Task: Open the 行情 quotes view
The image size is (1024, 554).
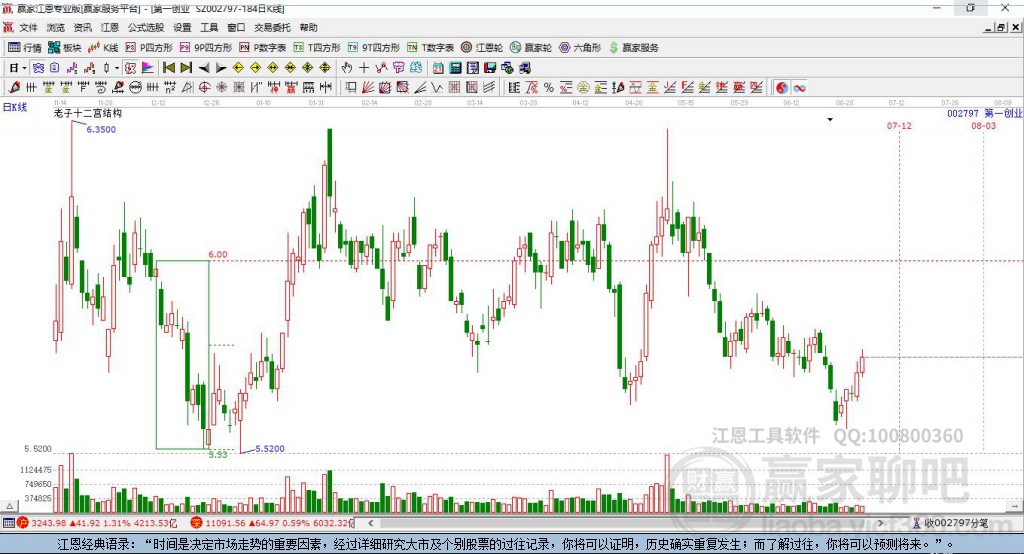Action: 24,48
